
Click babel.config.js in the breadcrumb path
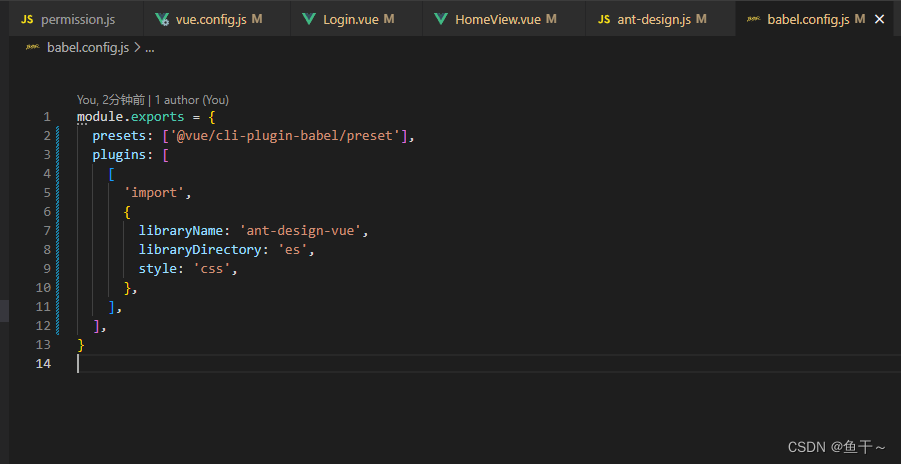tap(88, 48)
